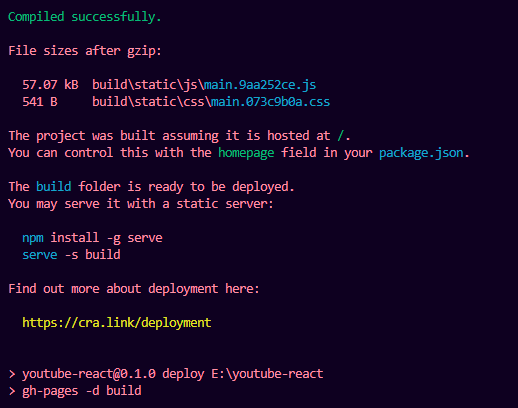Click the blue build word in folder sentence
This screenshot has width=518, height=408.
click(x=54, y=187)
